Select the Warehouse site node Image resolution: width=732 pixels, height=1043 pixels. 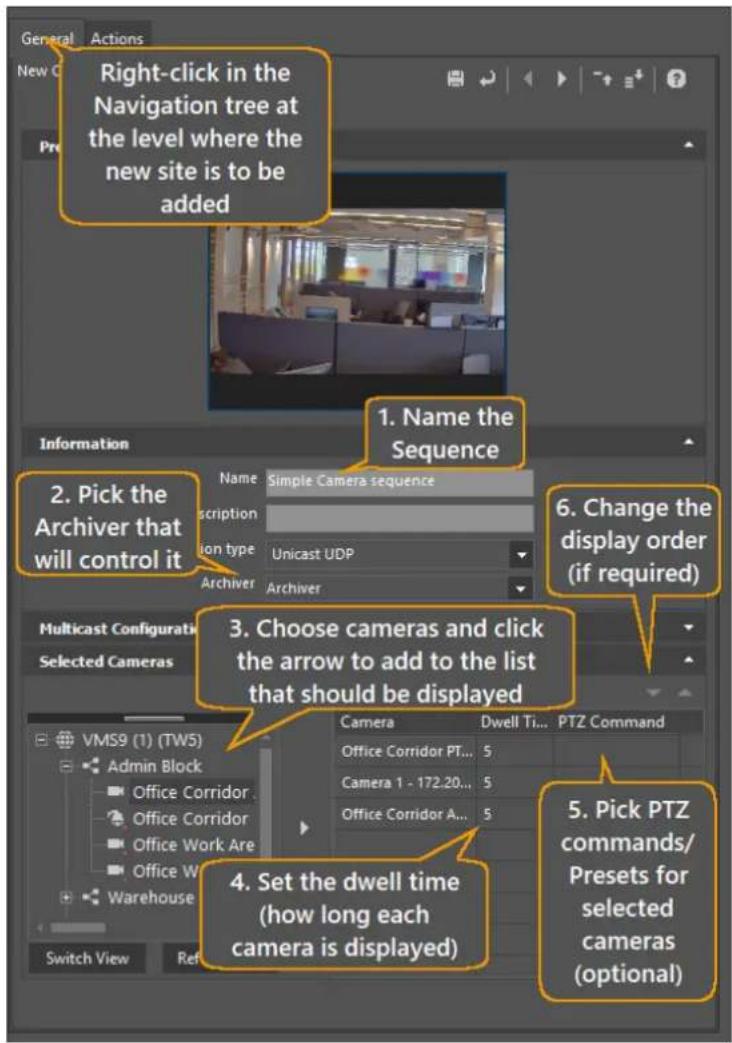(x=138, y=897)
